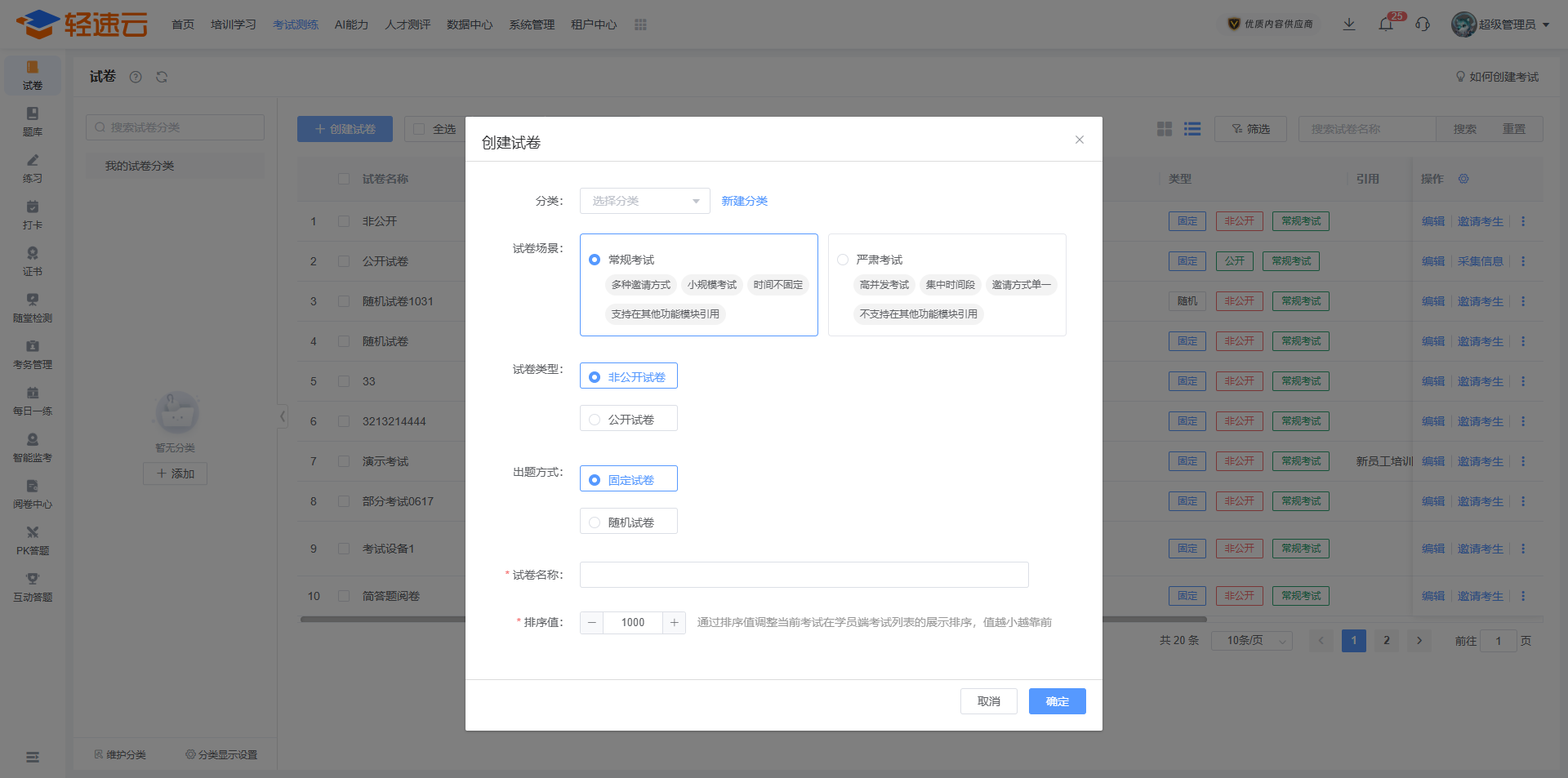Click the notification bell icon
This screenshot has height=778, width=1568.
click(x=1386, y=24)
